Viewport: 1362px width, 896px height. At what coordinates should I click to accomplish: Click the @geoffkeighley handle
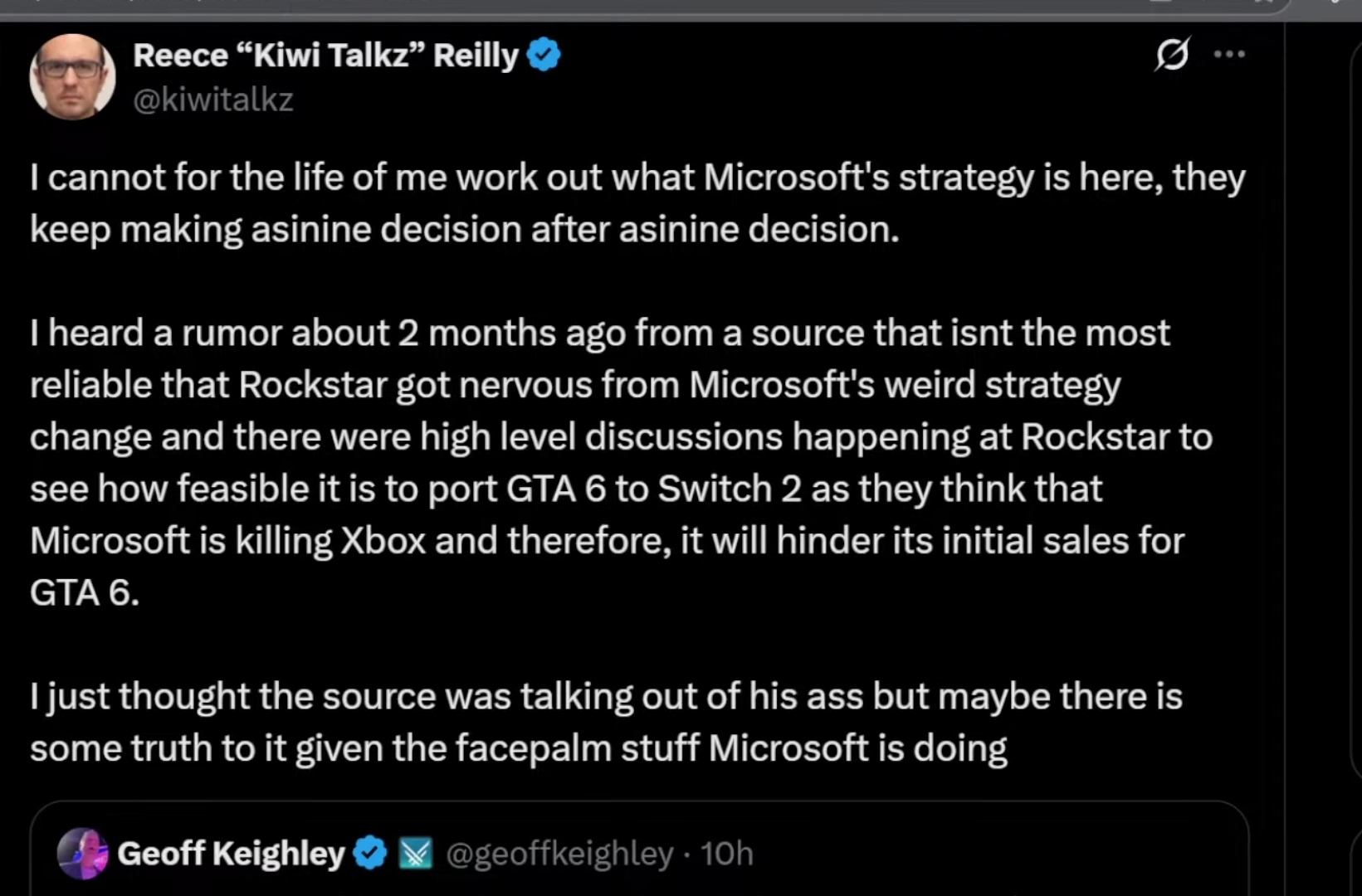coord(559,853)
